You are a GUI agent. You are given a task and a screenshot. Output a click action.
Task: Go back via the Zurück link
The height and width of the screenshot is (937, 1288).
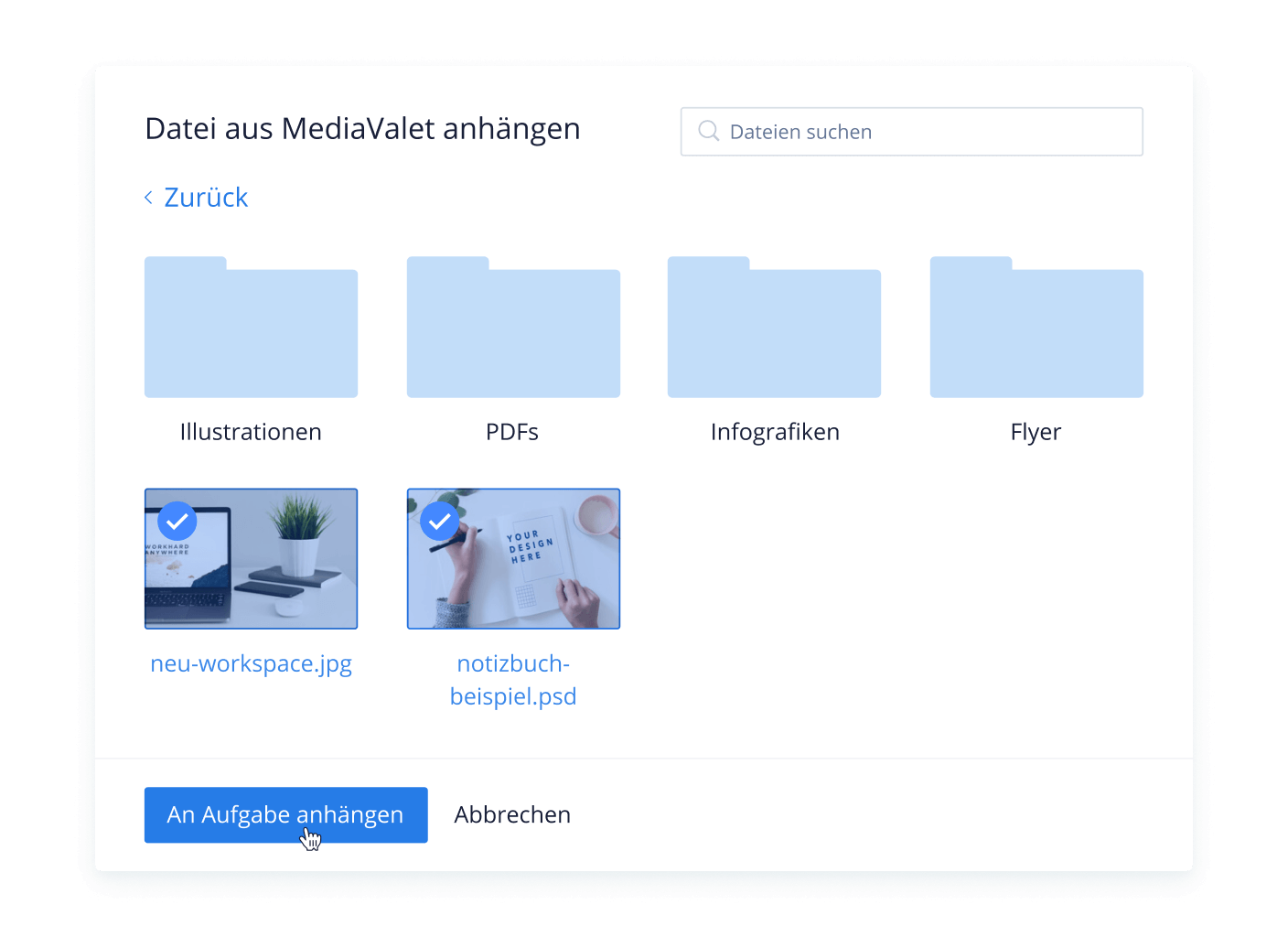click(206, 198)
